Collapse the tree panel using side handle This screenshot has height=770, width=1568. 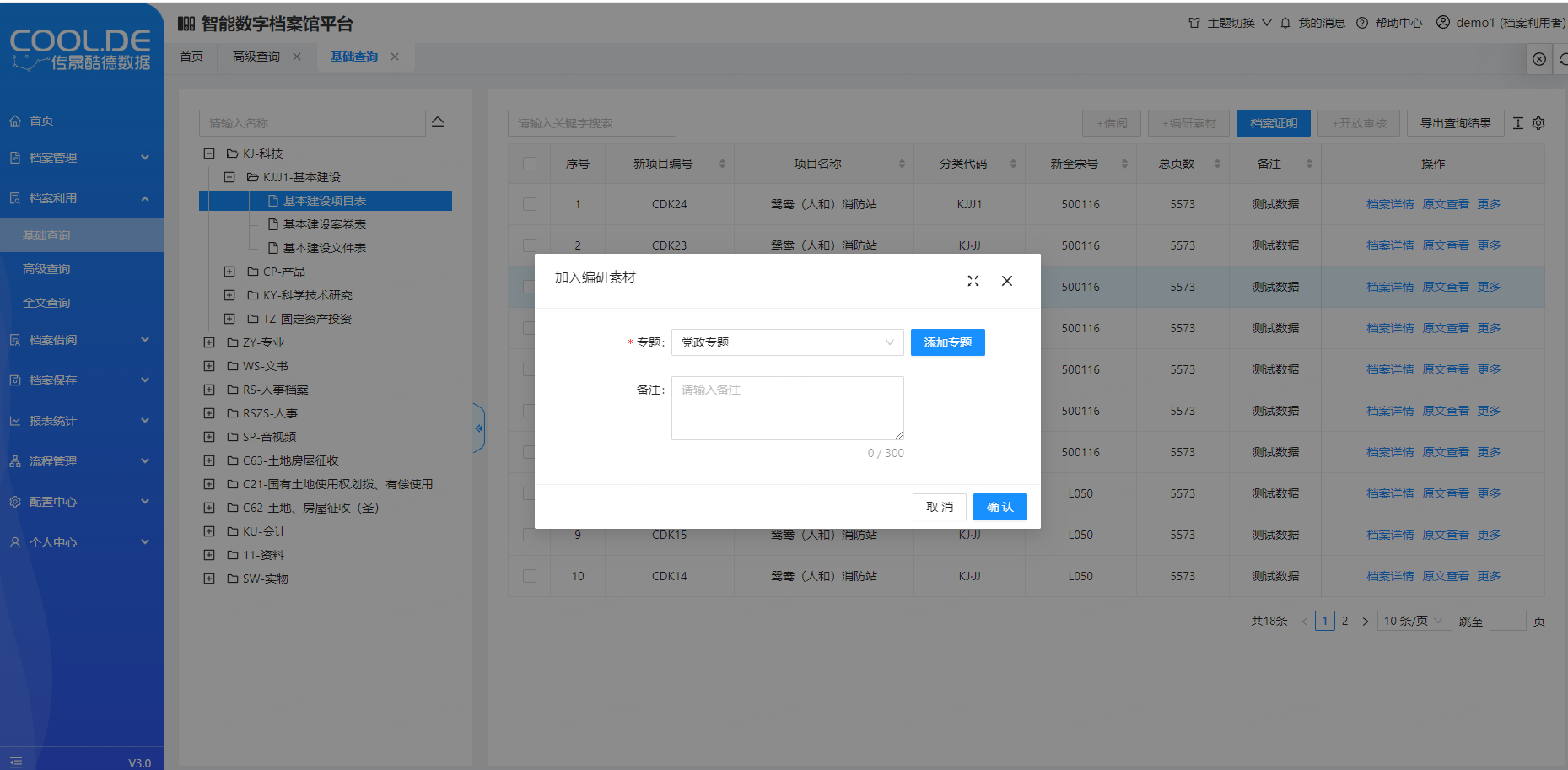click(x=478, y=428)
